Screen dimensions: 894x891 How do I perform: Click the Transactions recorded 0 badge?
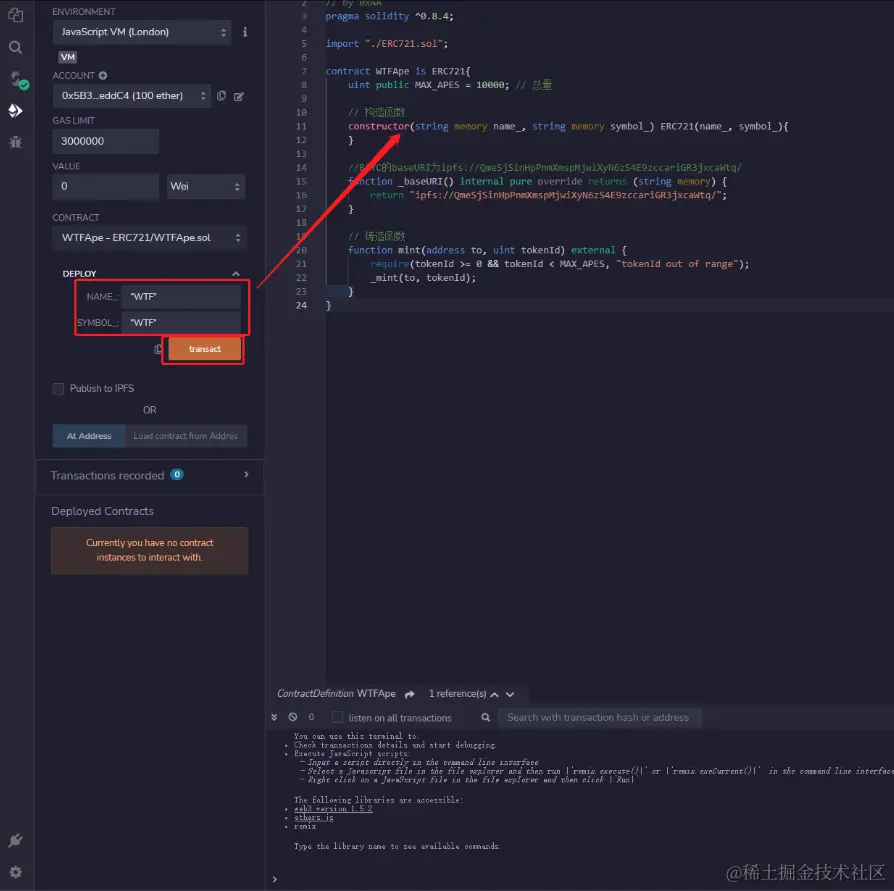[177, 474]
